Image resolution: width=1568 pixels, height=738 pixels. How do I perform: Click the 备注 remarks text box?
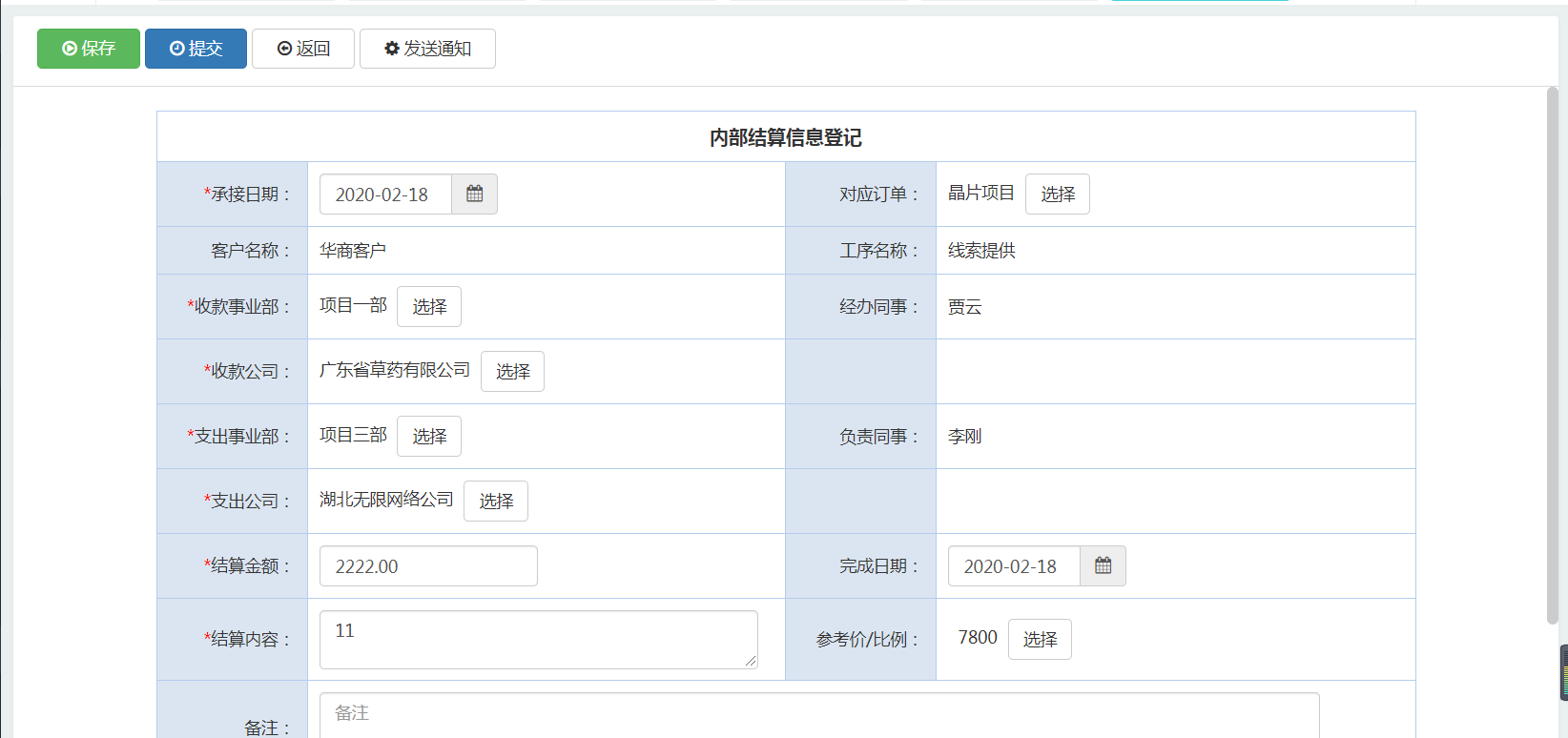point(818,715)
